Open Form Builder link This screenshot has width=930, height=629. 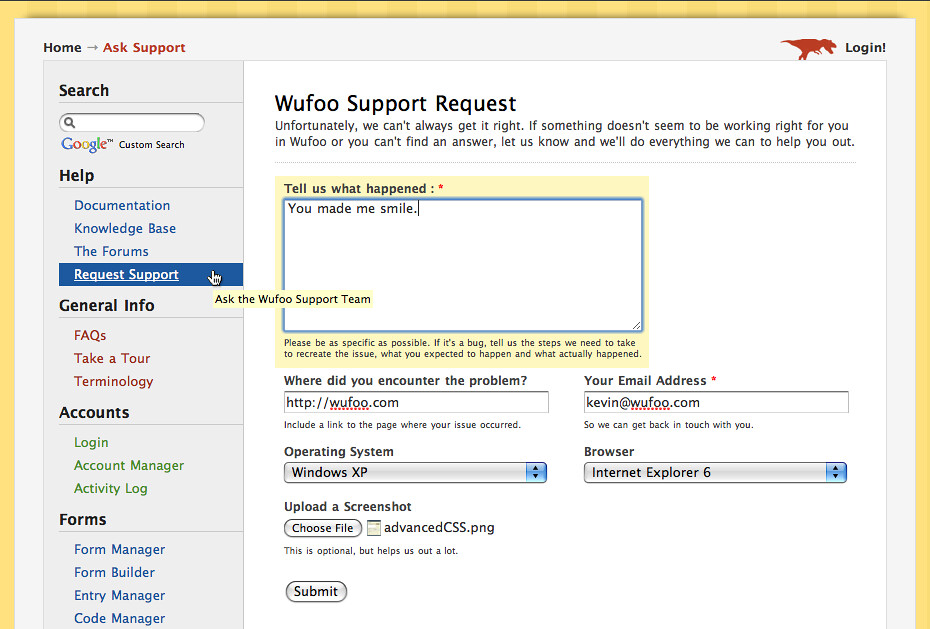[x=114, y=573]
